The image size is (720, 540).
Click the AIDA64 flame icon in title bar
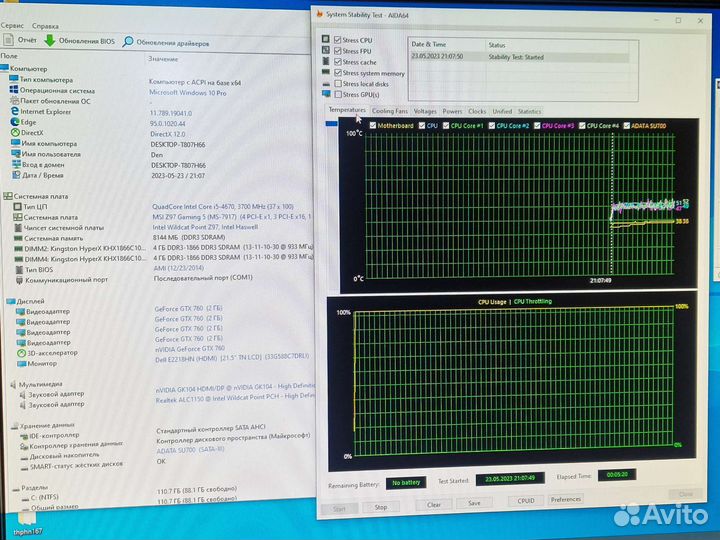click(320, 14)
